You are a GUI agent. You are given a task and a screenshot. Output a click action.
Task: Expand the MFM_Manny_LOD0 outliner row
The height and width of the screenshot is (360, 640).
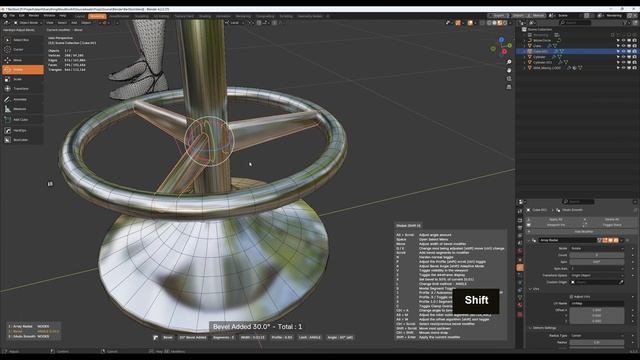click(x=524, y=68)
